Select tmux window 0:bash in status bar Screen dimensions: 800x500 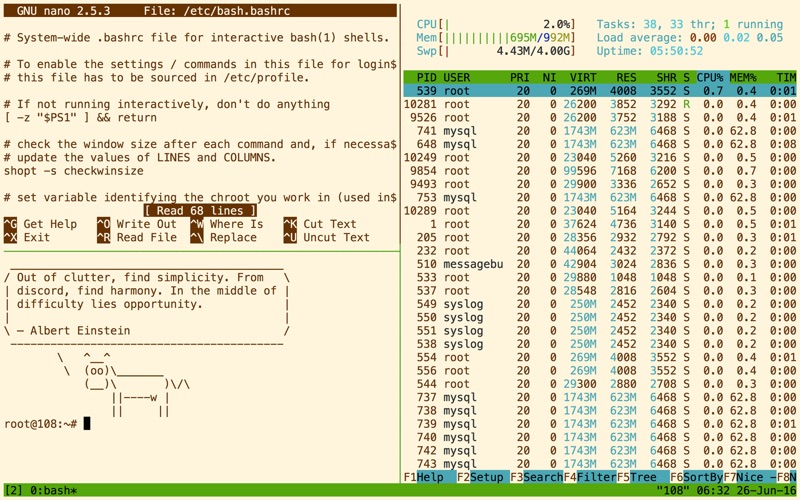pyautogui.click(x=51, y=491)
